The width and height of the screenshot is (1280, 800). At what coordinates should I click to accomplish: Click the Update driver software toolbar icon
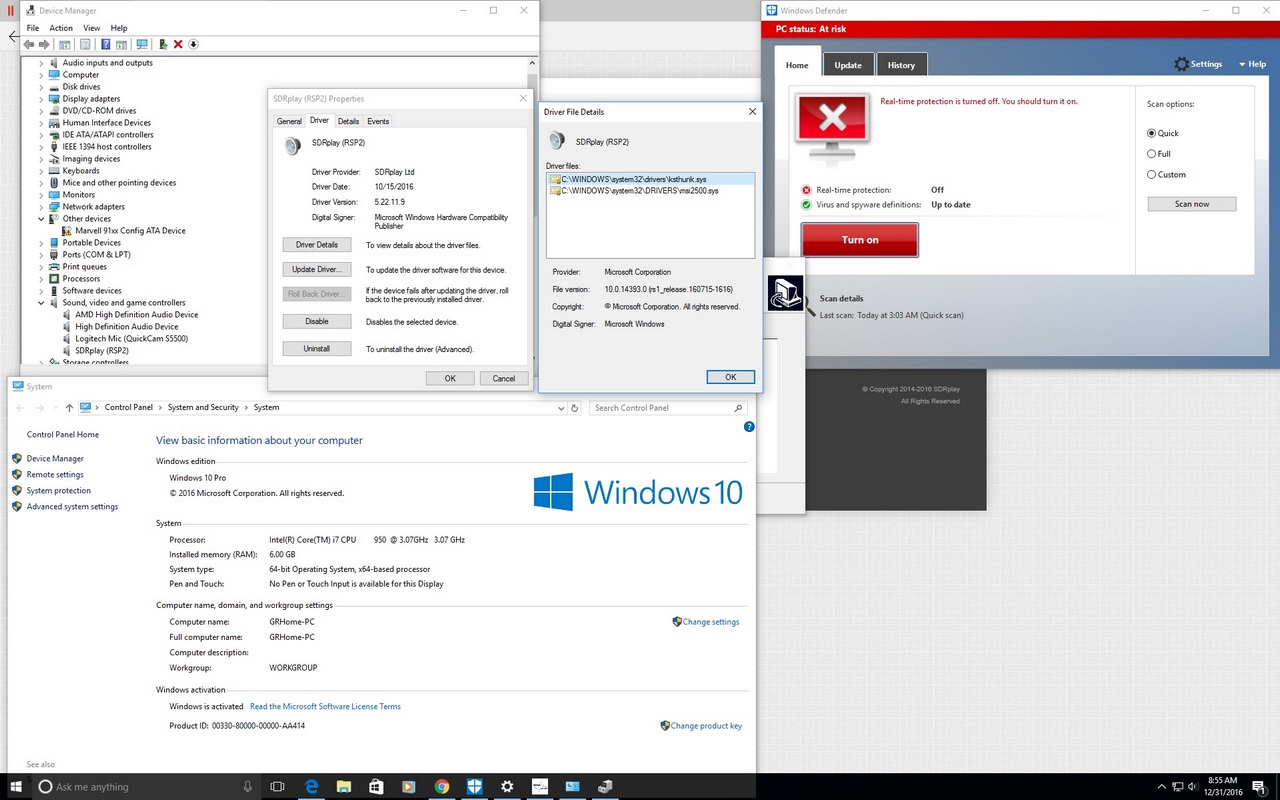(163, 44)
